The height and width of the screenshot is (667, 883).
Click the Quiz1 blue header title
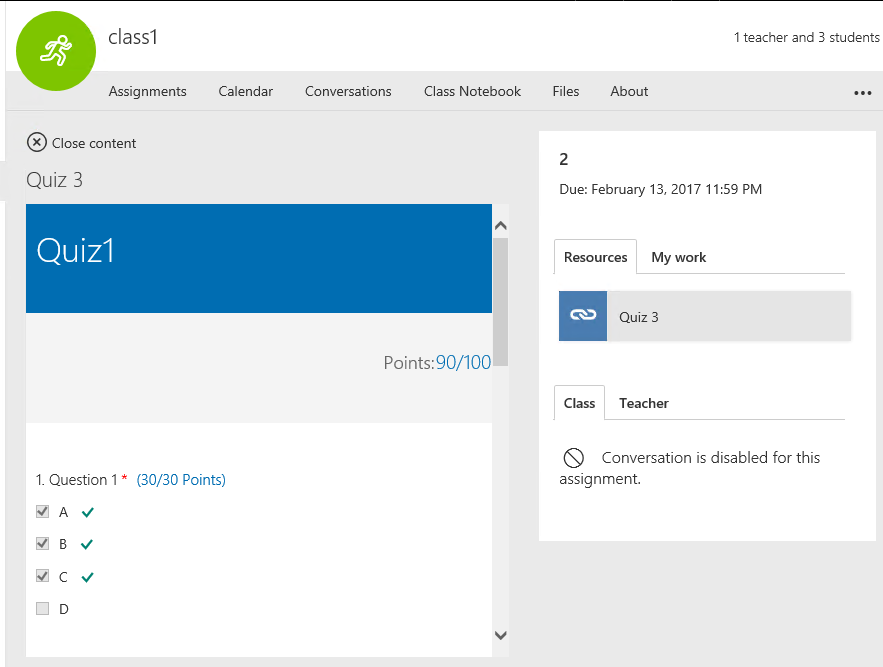click(75, 250)
